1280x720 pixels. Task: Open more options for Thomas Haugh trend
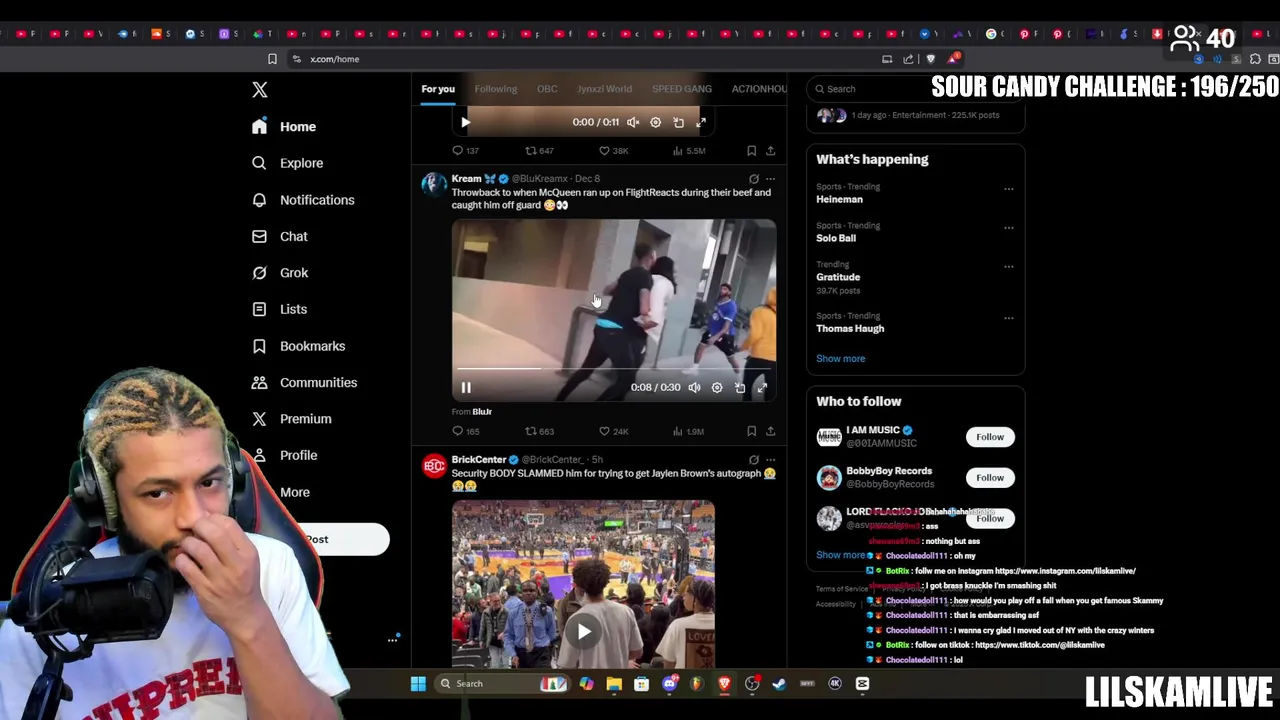(1008, 317)
